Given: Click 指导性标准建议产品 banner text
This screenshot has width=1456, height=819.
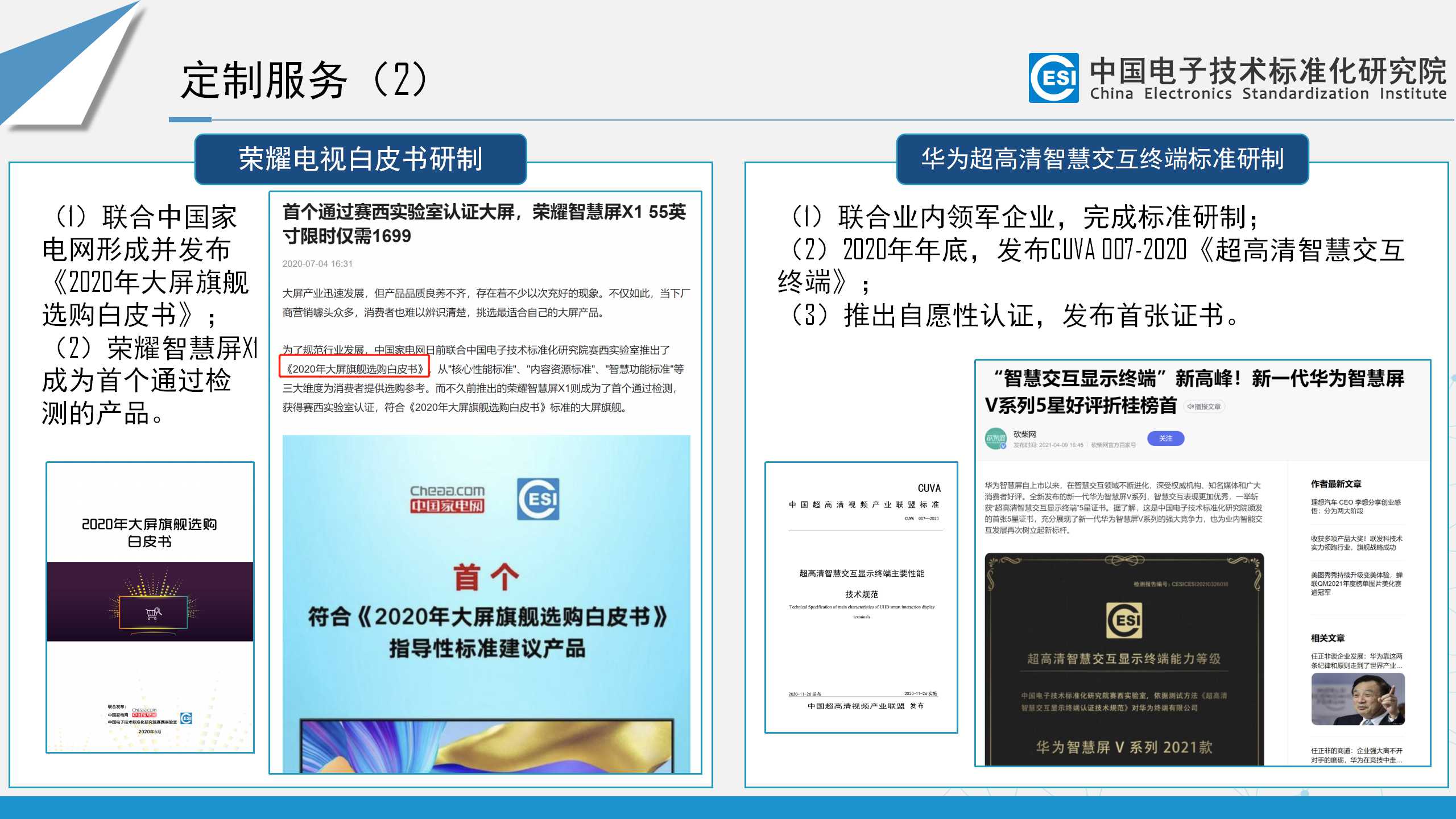Looking at the screenshot, I should point(487,648).
